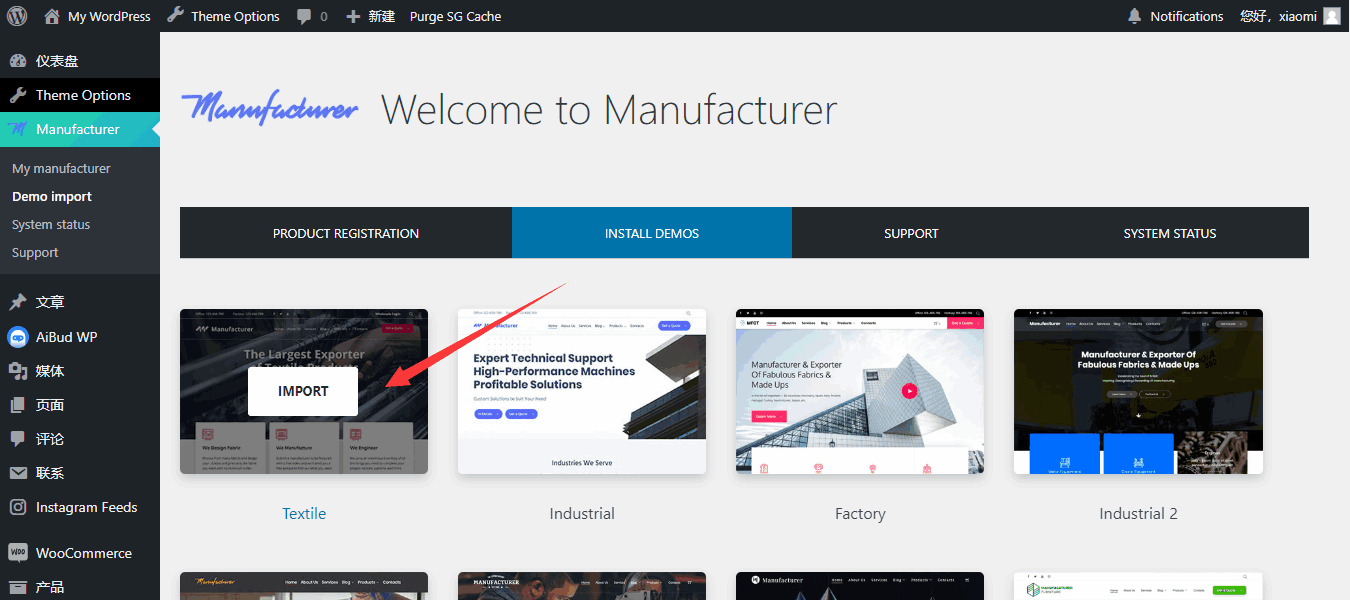
Task: Click the WordPress logo icon
Action: click(17, 16)
